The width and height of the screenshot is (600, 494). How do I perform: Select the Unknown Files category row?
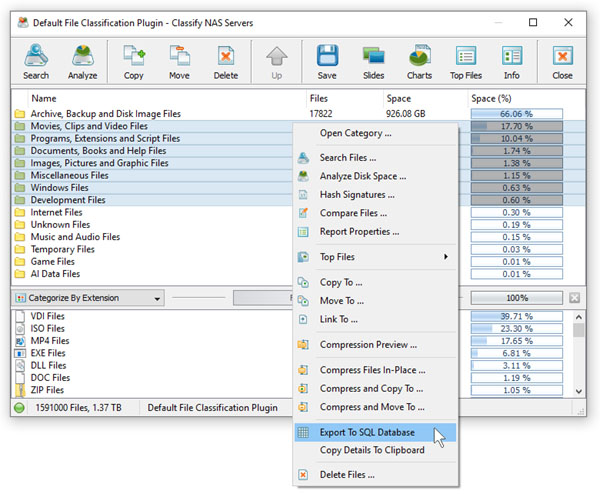point(153,225)
